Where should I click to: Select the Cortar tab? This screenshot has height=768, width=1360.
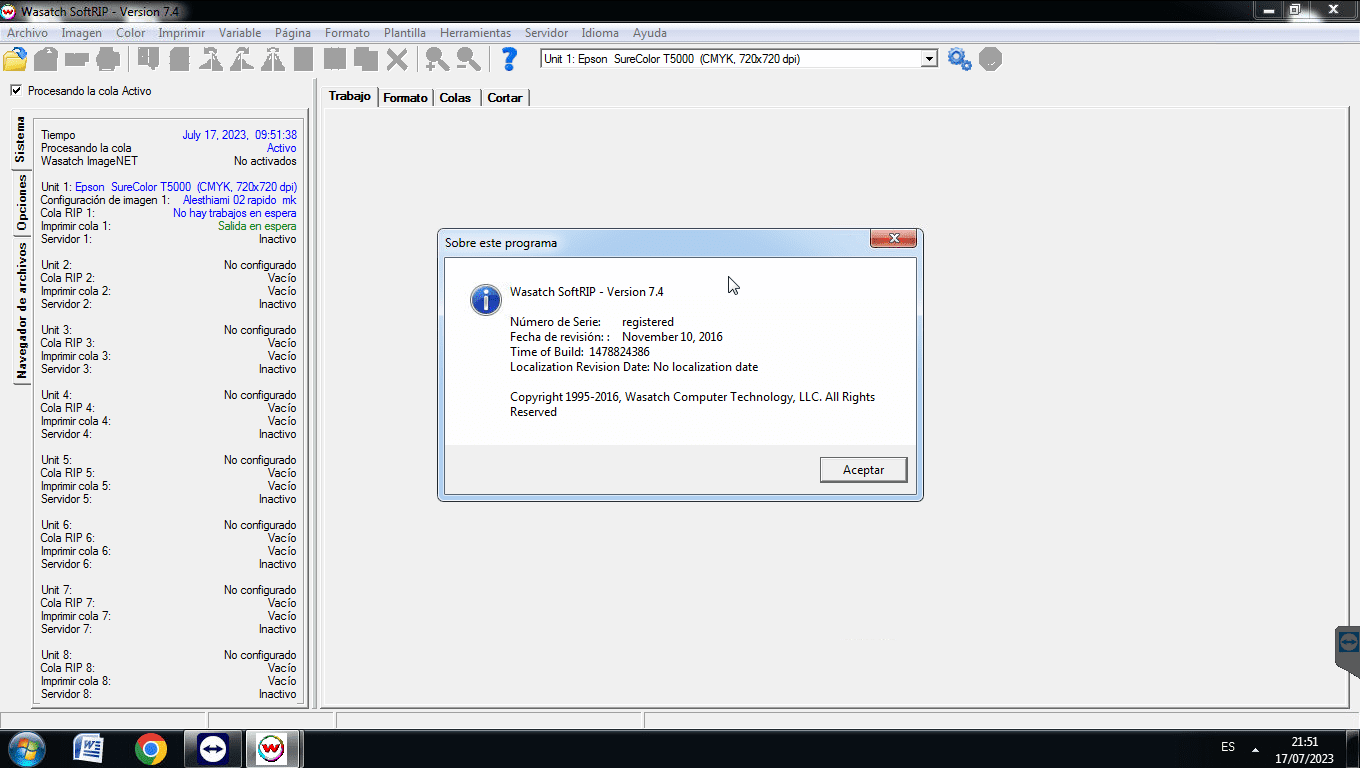[x=505, y=97]
